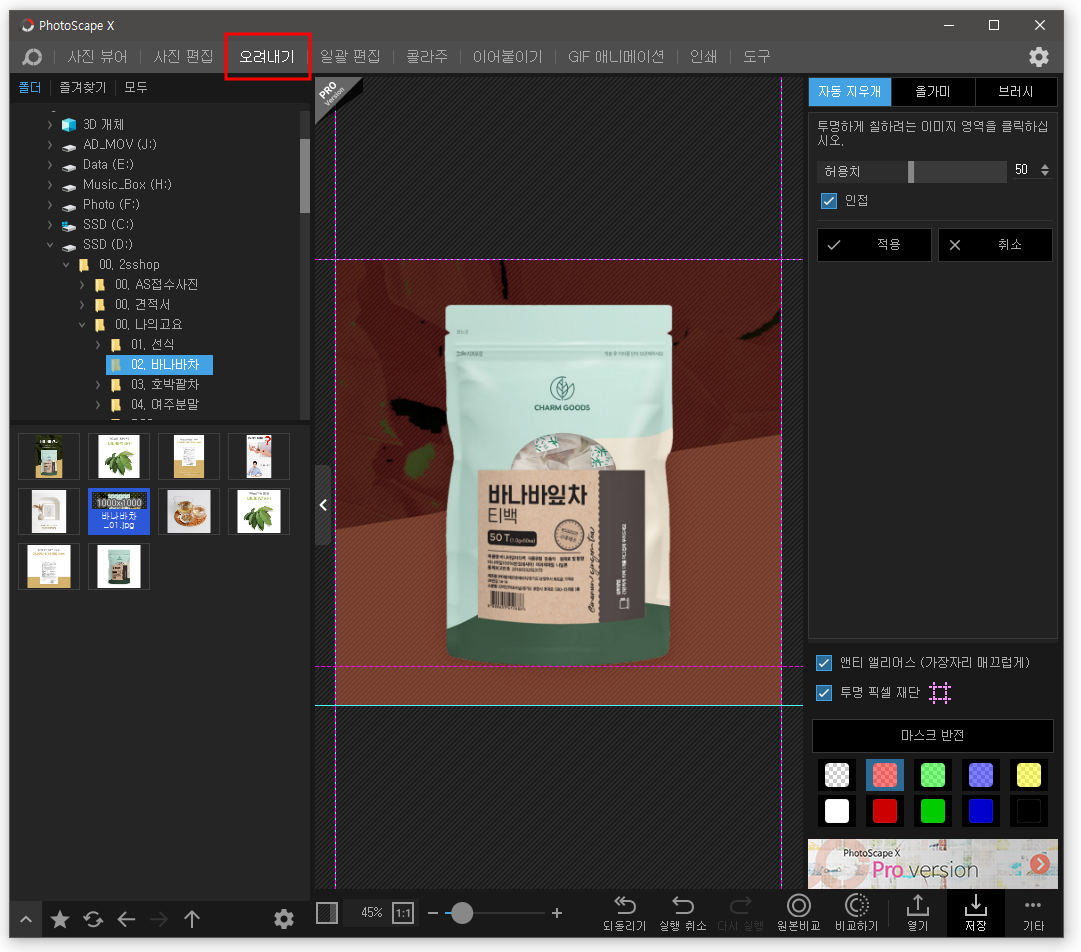The width and height of the screenshot is (1081, 952).
Task: Expand the Photo (F:) drive
Action: click(50, 205)
